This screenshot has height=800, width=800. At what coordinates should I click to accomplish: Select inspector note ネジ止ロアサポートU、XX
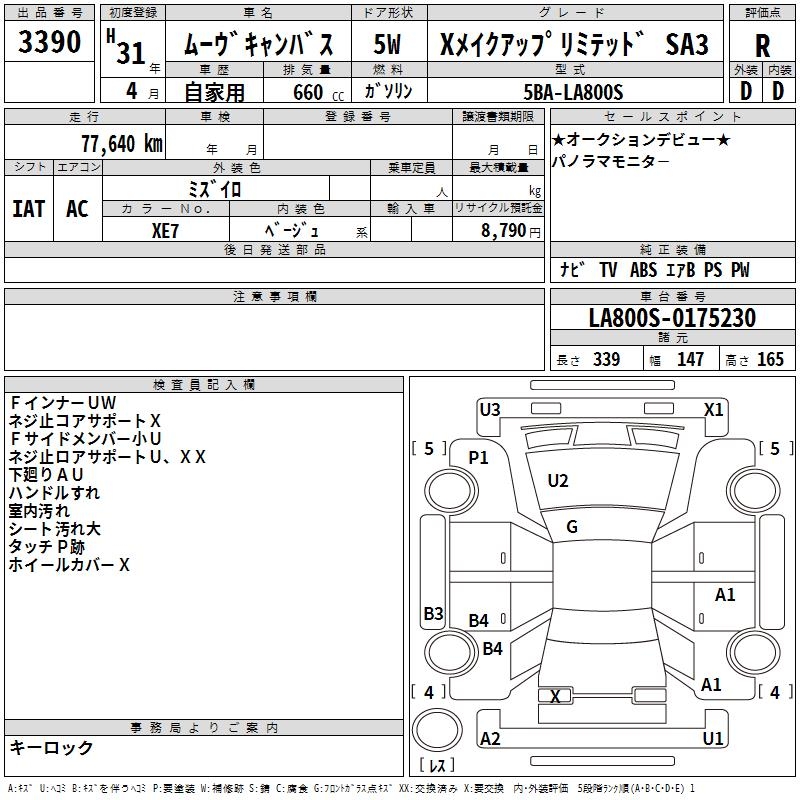[x=107, y=457]
